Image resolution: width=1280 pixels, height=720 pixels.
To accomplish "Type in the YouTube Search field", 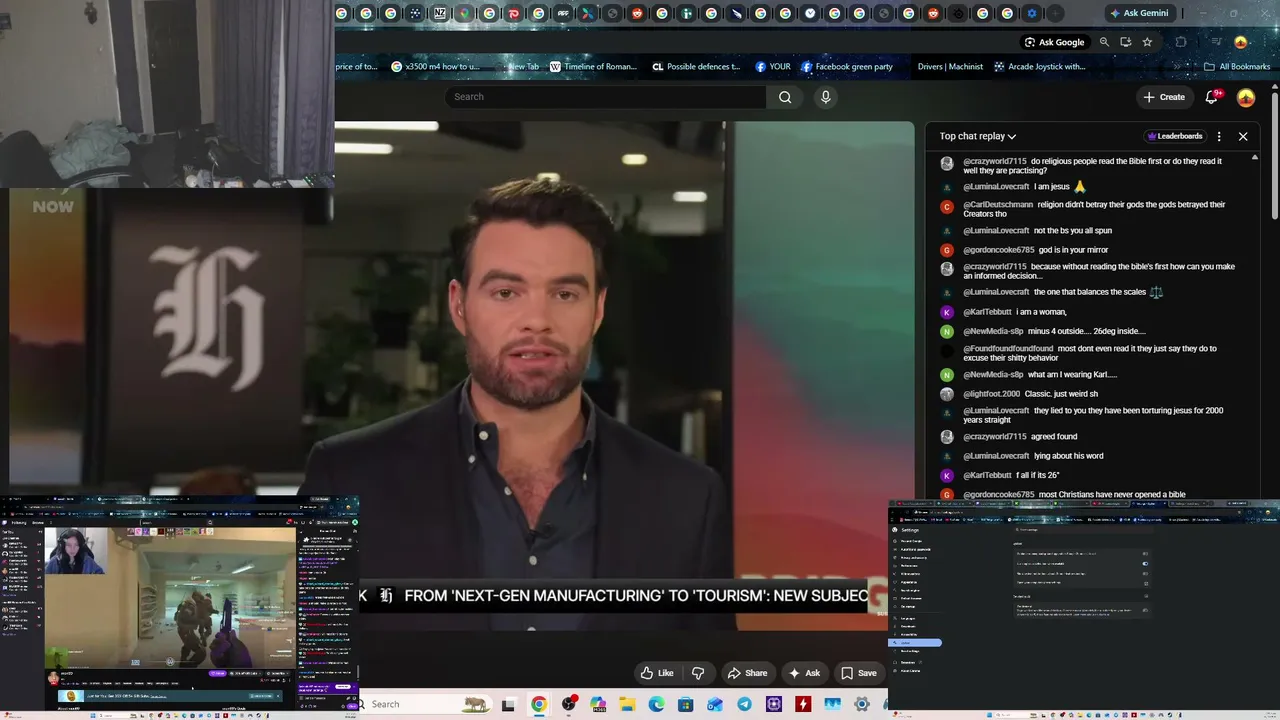I will [606, 97].
